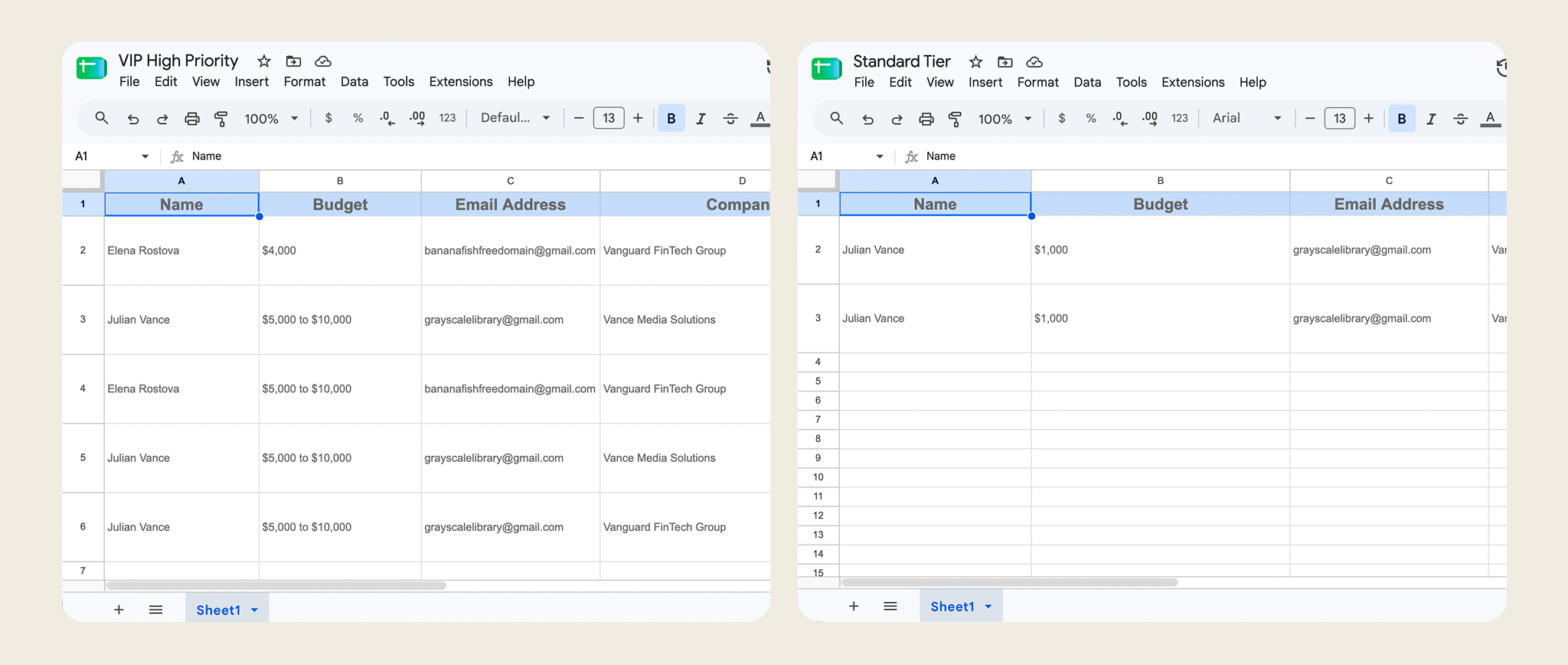Star the Standard Tier document
Screen dimensions: 1568x665
975,62
